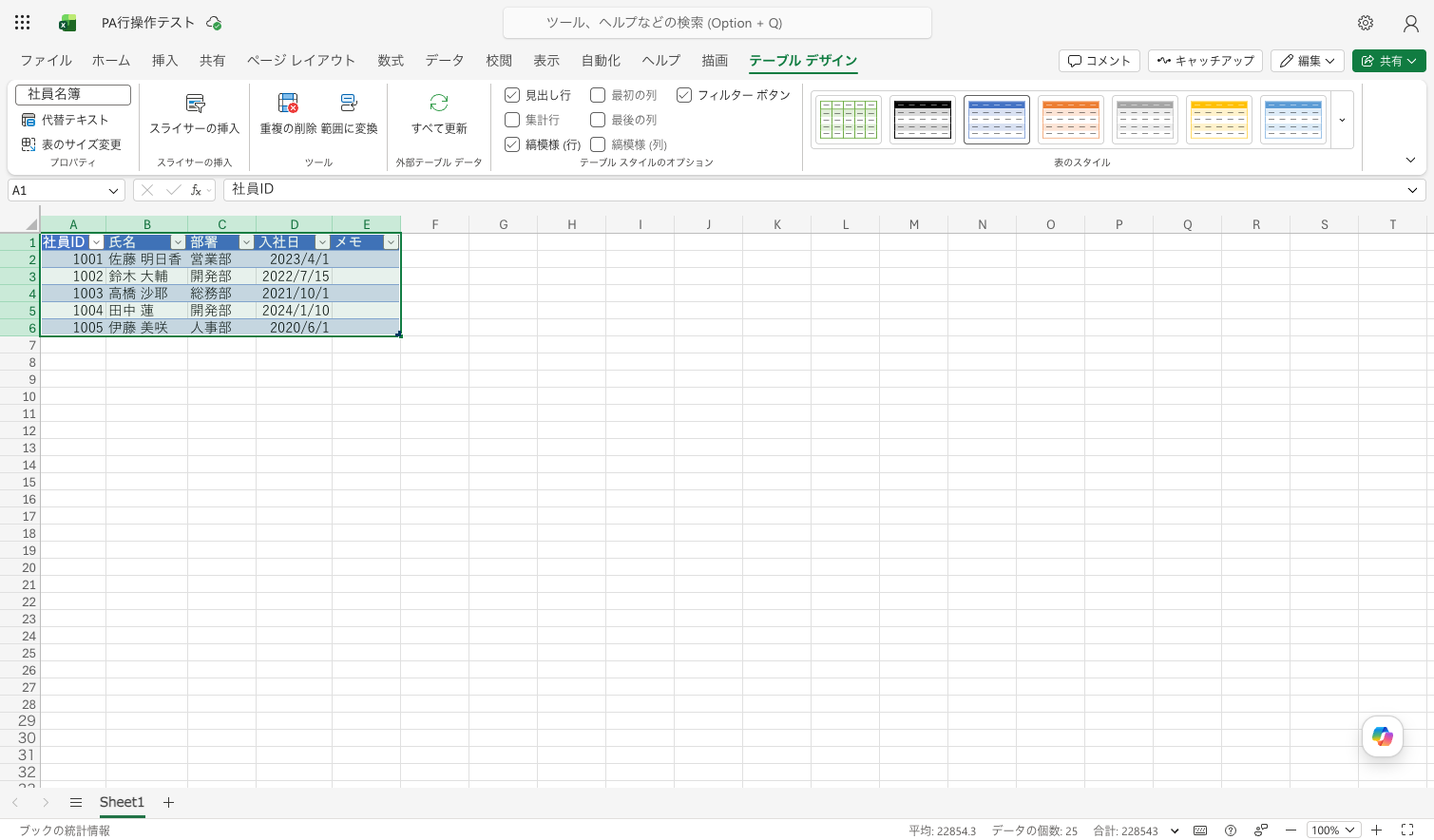The height and width of the screenshot is (840, 1434).
Task: Click the Excel logo icon
Action: click(x=67, y=23)
